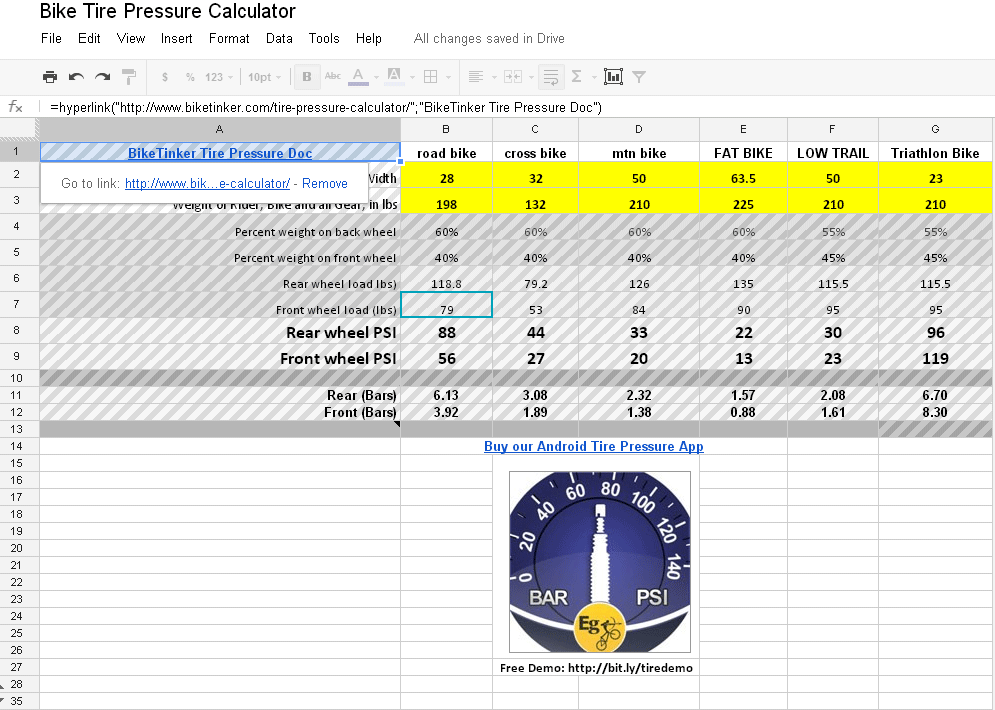Undo the last action
Image resolution: width=995 pixels, height=710 pixels.
tap(76, 77)
